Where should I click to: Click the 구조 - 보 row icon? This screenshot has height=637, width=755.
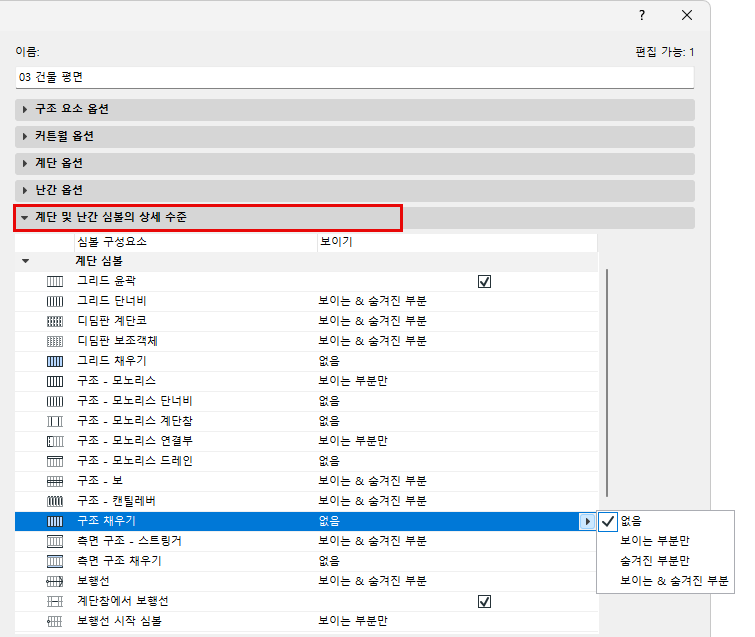tap(55, 481)
